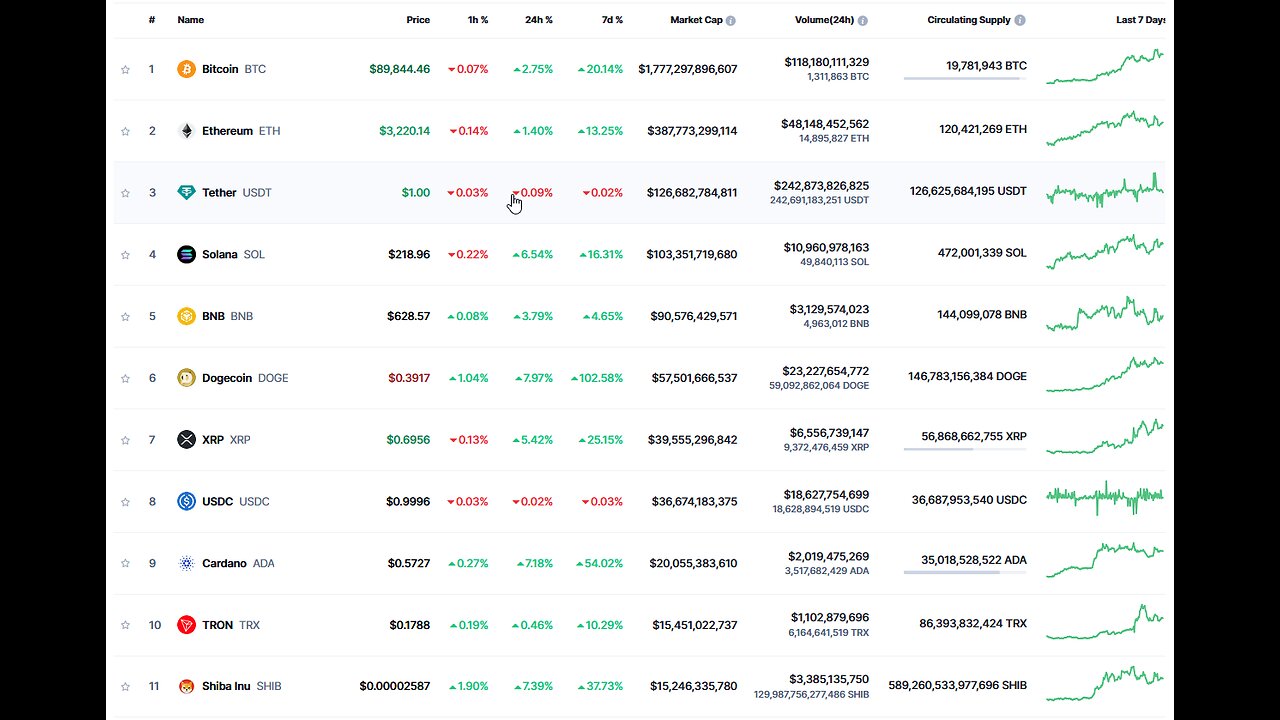Sort by Volume(24h) column header
The height and width of the screenshot is (720, 1280).
[825, 20]
